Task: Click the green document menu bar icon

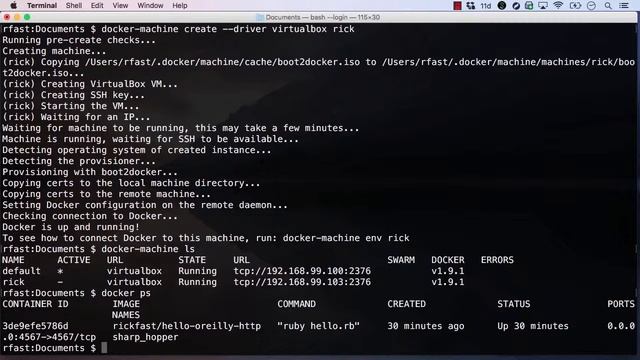Action: coord(529,6)
